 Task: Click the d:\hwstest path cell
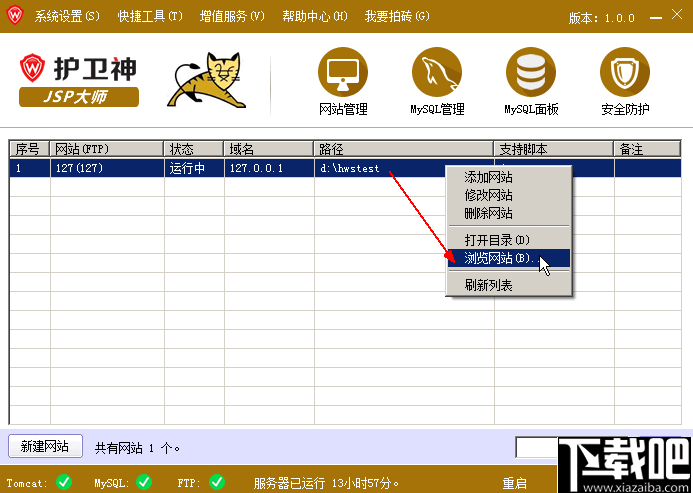[380, 168]
